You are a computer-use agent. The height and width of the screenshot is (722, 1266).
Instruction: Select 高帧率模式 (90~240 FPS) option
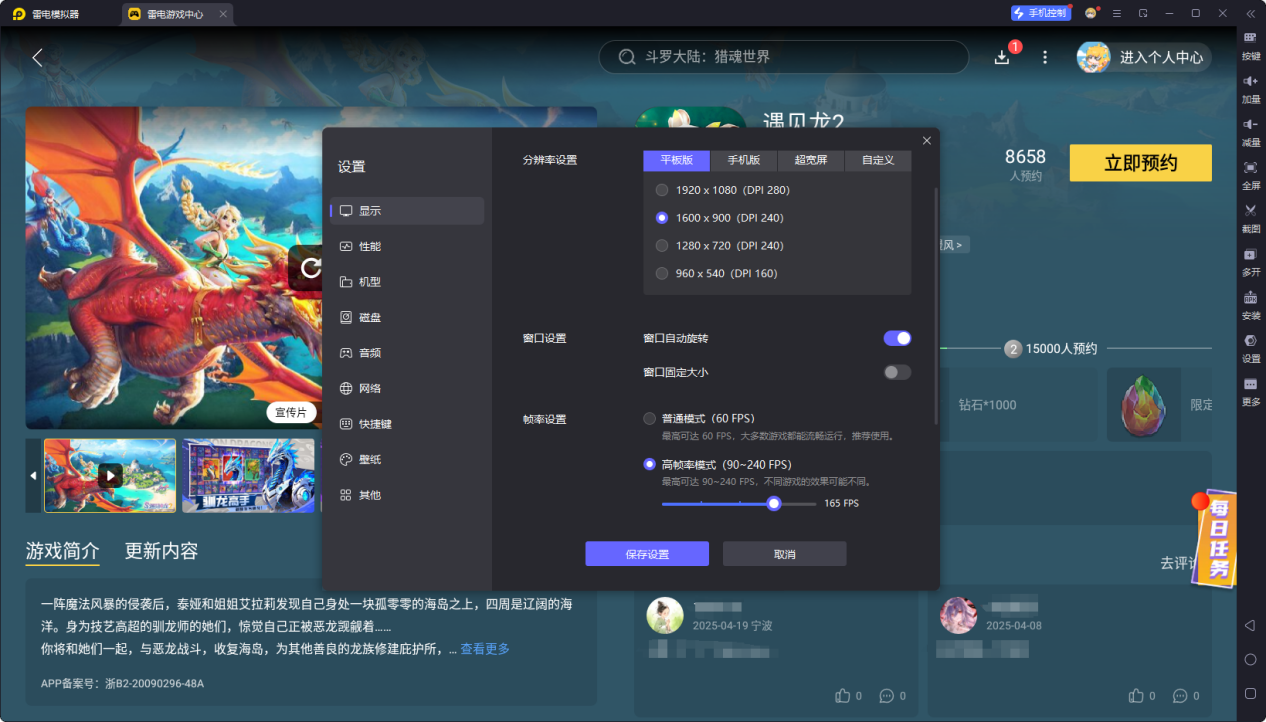point(717,464)
